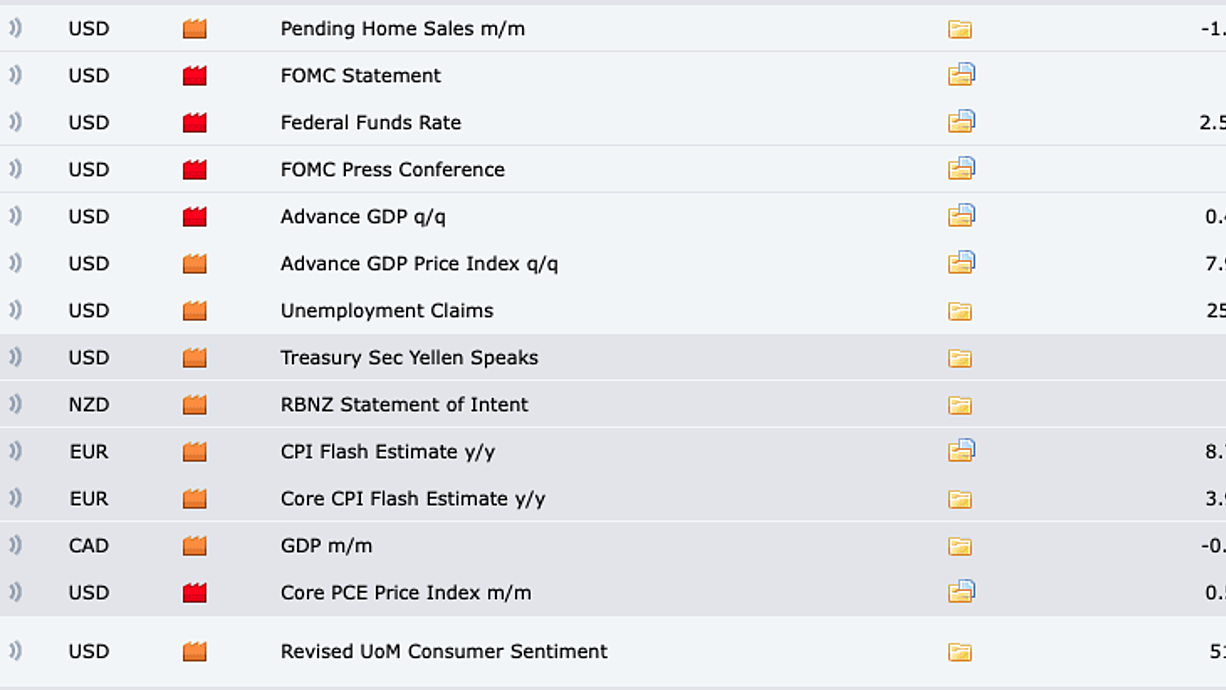Open detail folder for Core PCE Price Index

[961, 592]
